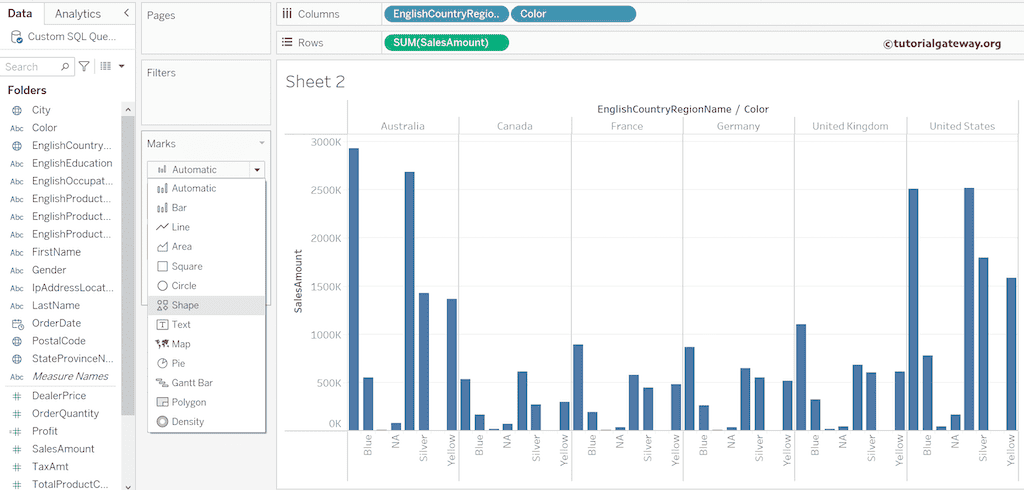This screenshot has width=1024, height=490.
Task: Switch to the Analytics tab
Action: pos(78,14)
